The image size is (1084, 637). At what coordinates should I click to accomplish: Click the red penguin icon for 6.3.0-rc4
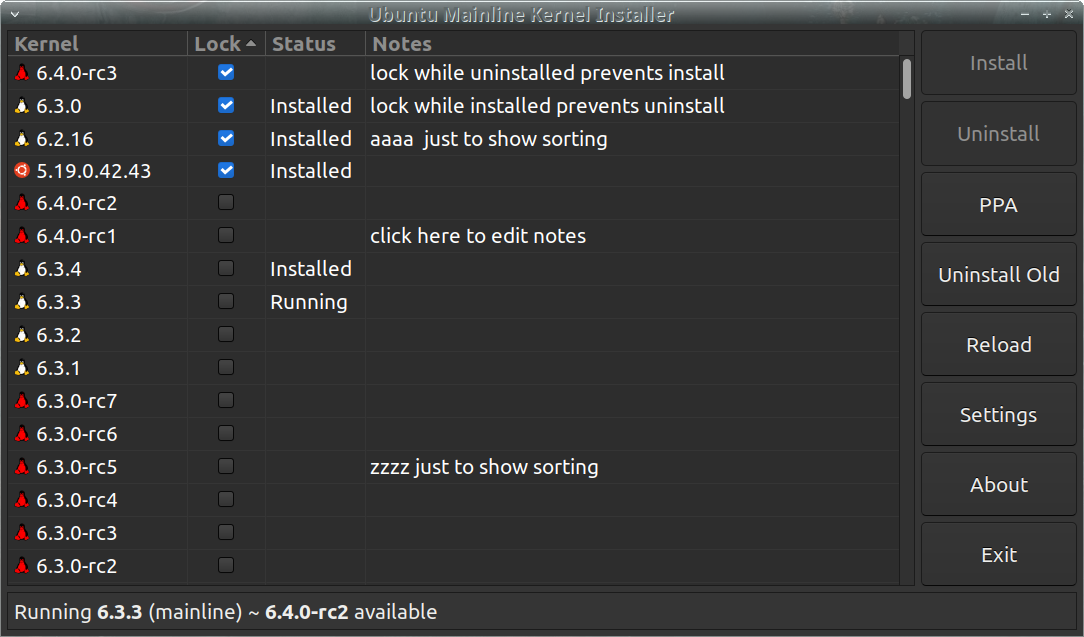tap(22, 499)
